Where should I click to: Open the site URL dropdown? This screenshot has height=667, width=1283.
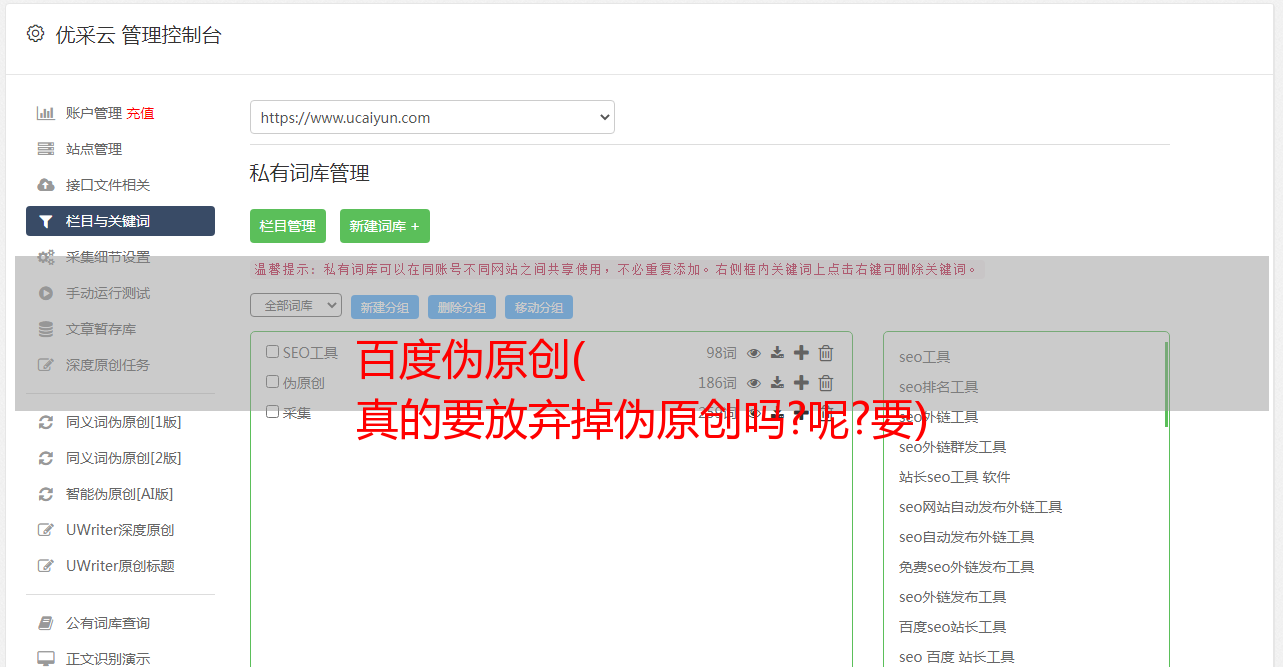pyautogui.click(x=432, y=117)
